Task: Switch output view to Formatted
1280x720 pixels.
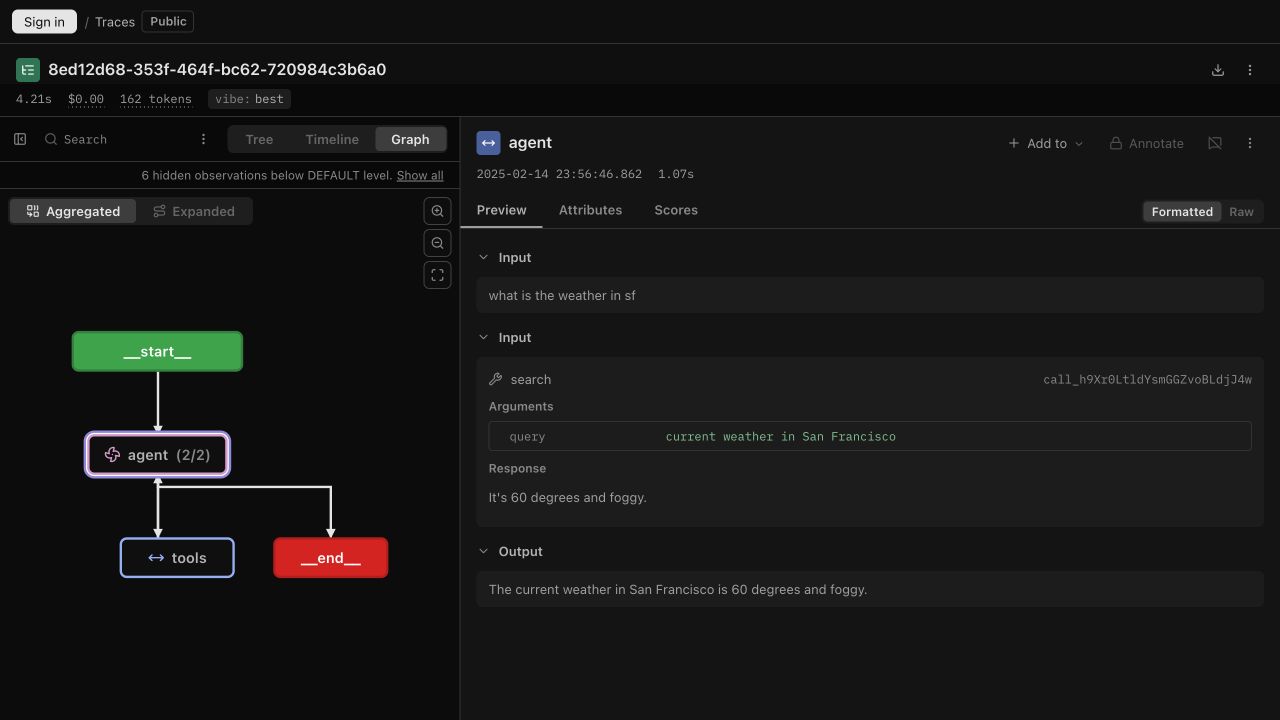Action: (1182, 211)
